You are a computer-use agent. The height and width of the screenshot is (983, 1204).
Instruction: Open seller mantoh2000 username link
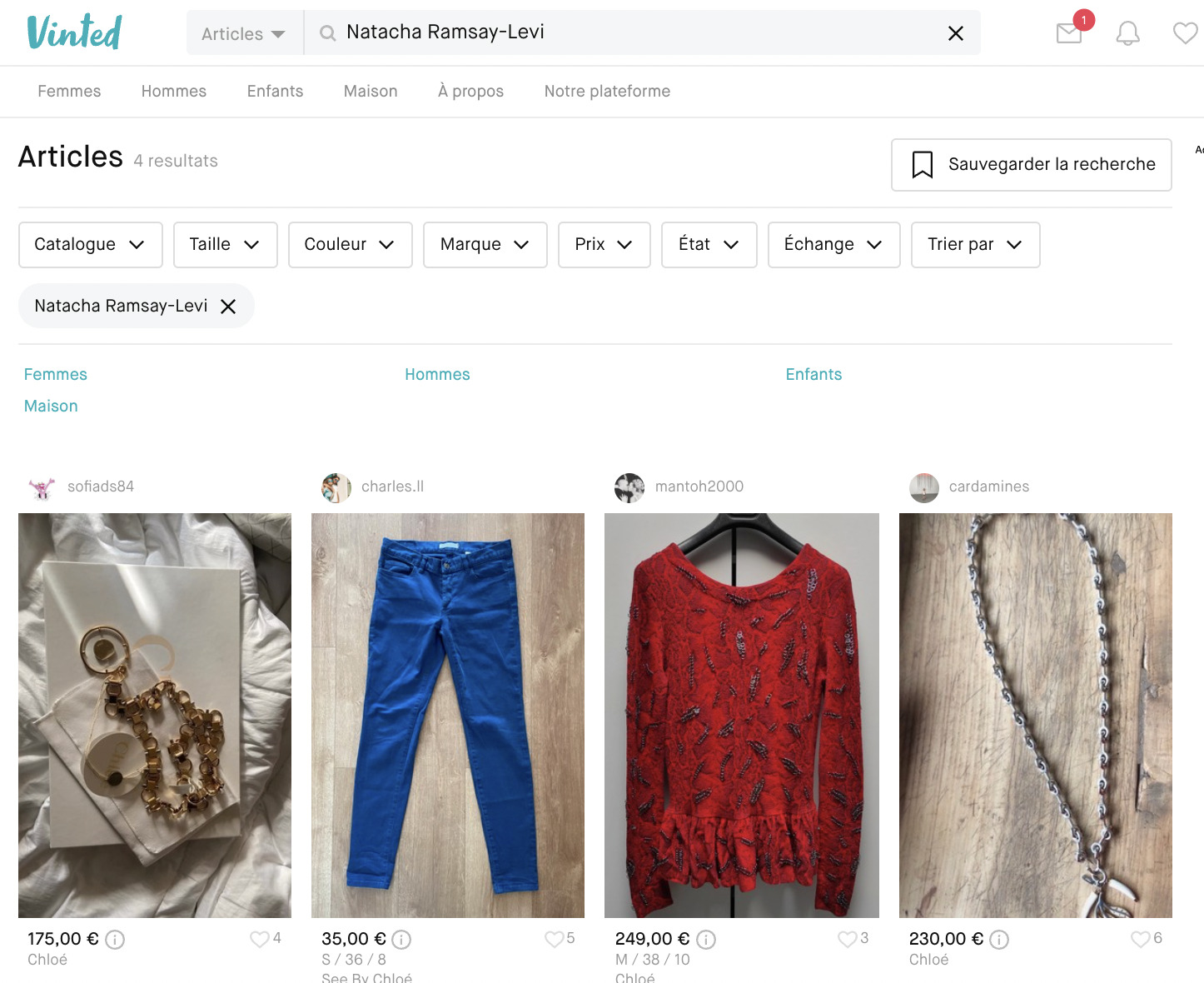699,487
